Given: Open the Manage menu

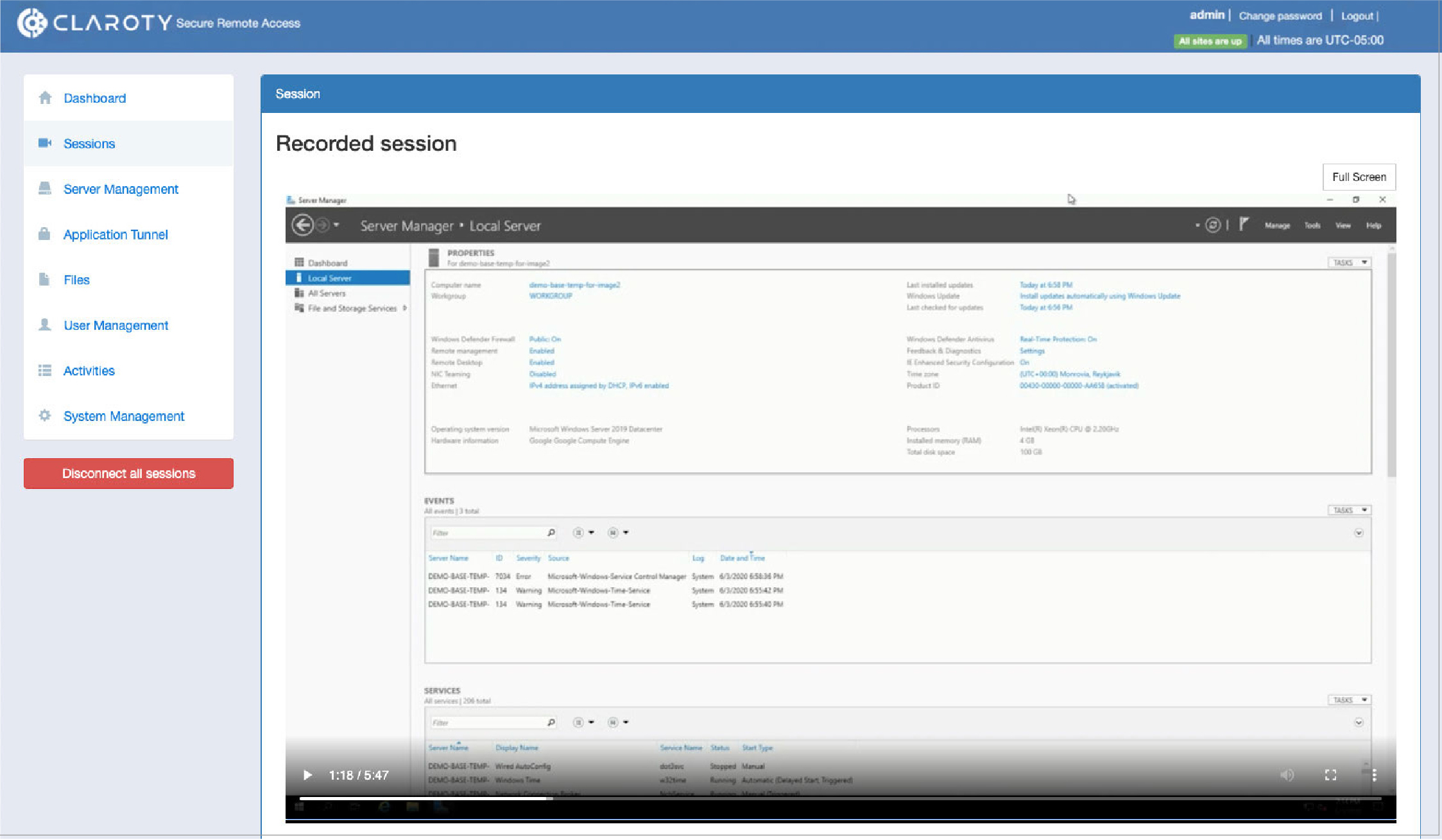Looking at the screenshot, I should [1277, 225].
